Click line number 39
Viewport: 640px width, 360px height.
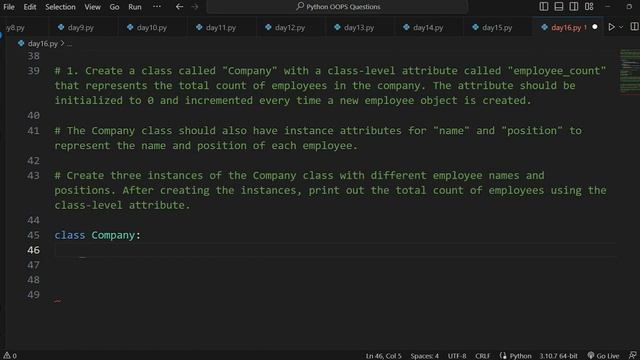33,71
